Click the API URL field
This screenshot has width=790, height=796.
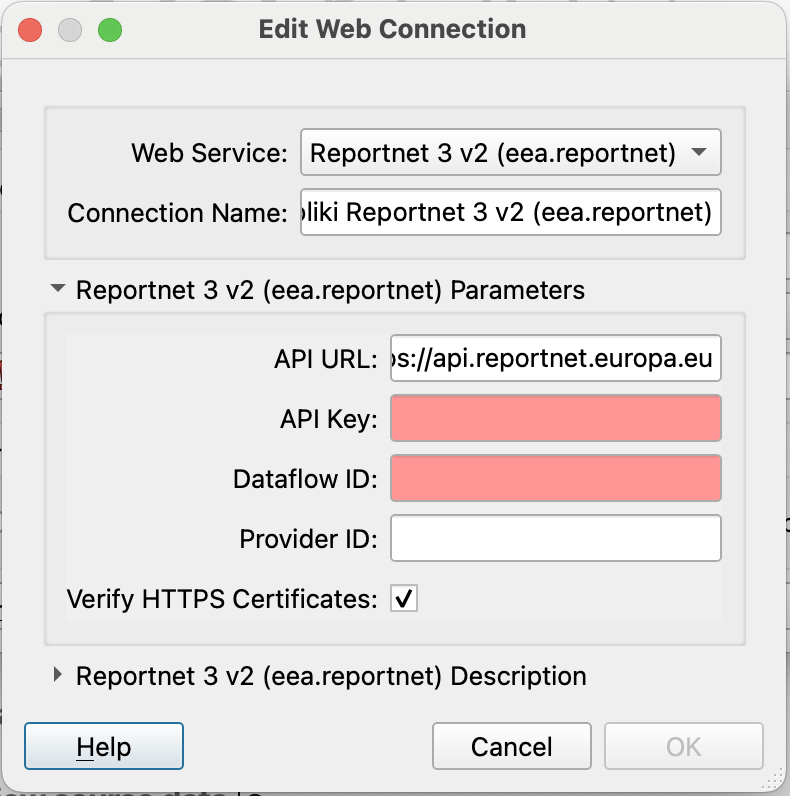click(x=555, y=358)
